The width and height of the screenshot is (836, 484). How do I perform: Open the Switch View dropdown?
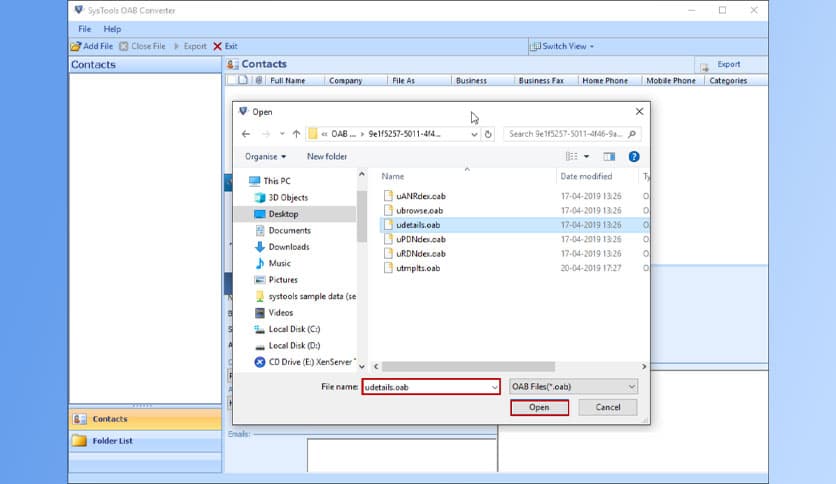[562, 46]
